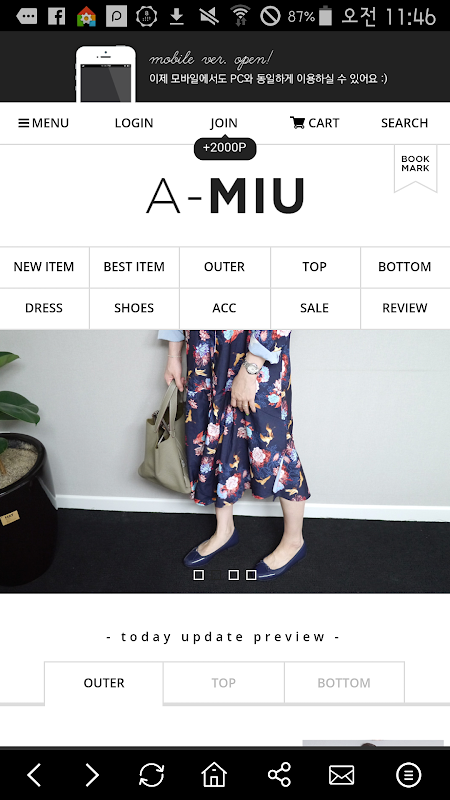Tap the BOOK MARK ribbon
The width and height of the screenshot is (450, 800).
(415, 169)
